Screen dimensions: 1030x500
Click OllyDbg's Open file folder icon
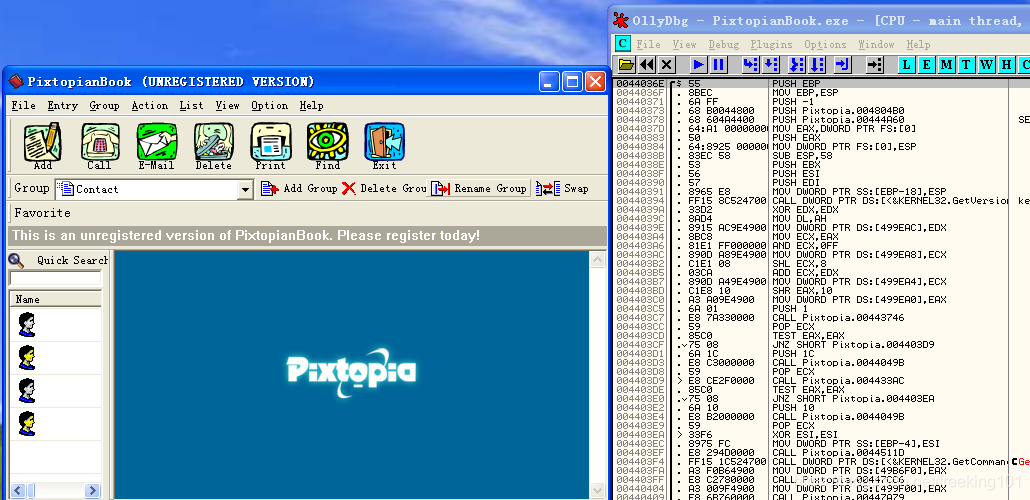(627, 64)
